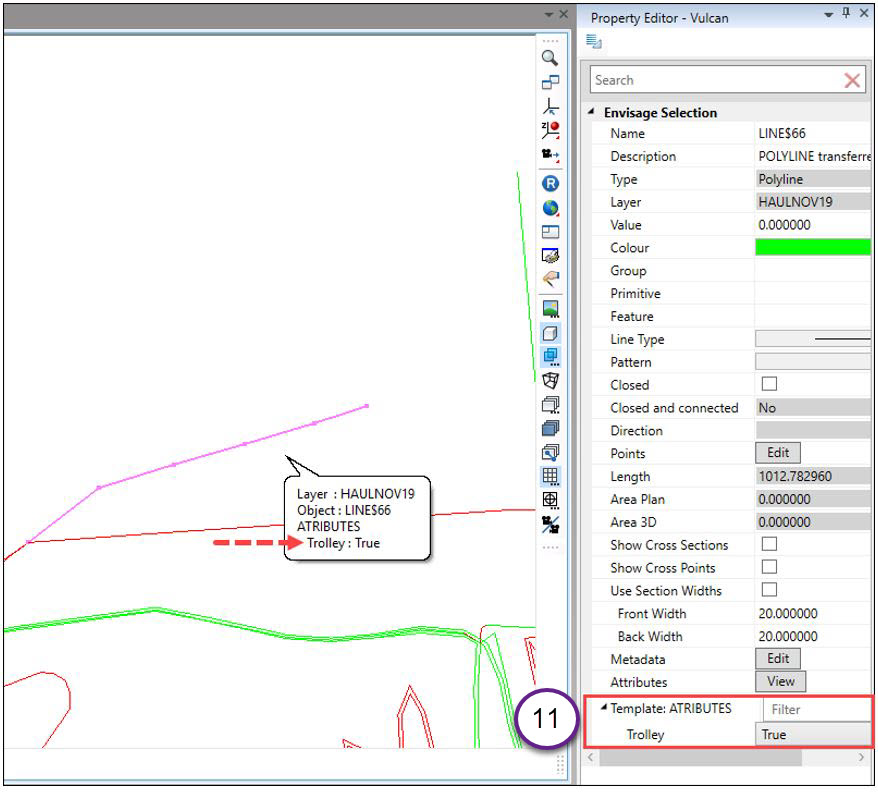878x792 pixels.
Task: Open the Property Editor panel options arrow
Action: 828,14
